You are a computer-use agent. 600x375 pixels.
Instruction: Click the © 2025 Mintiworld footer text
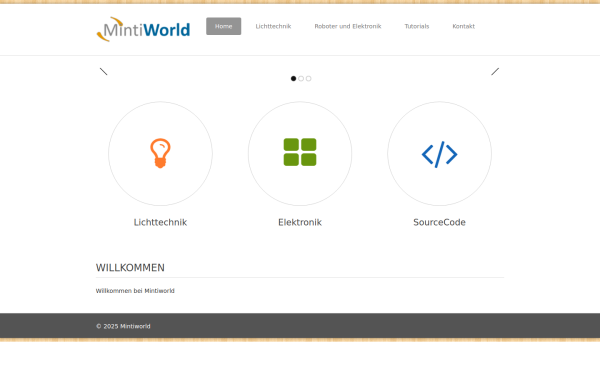123,326
